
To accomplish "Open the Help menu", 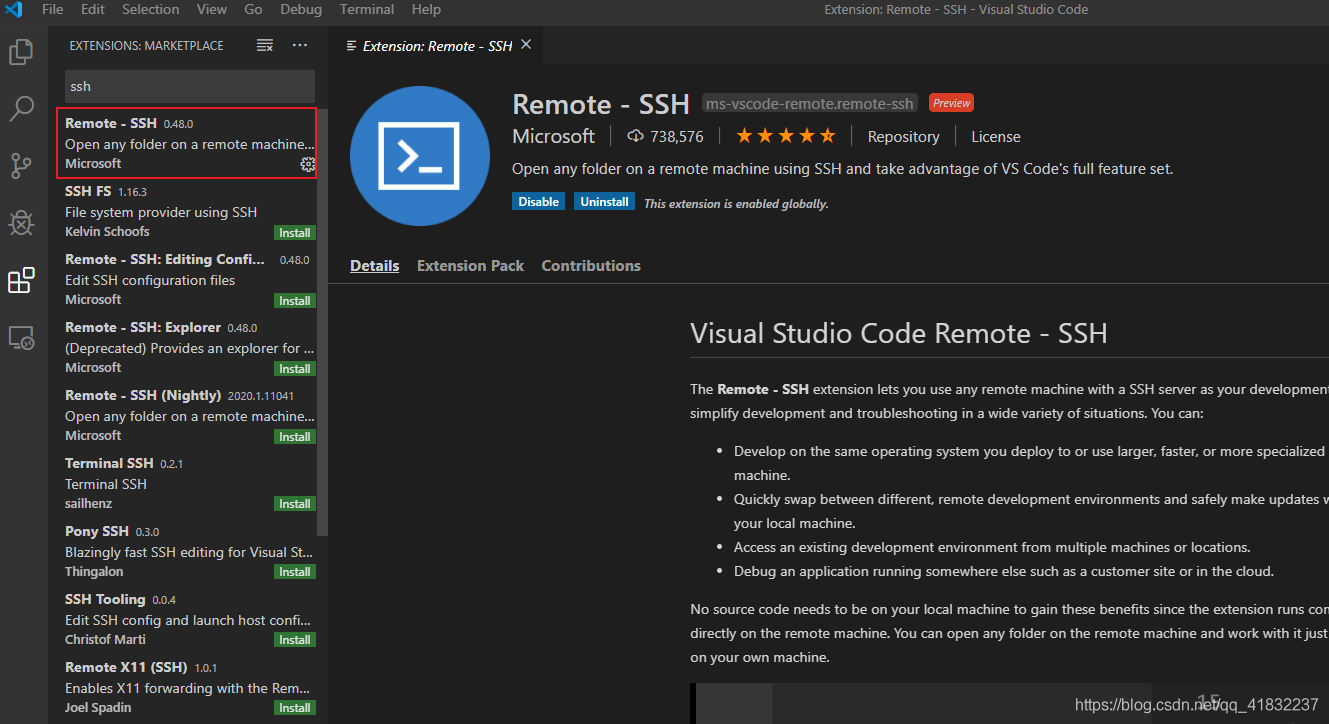I will [x=426, y=9].
